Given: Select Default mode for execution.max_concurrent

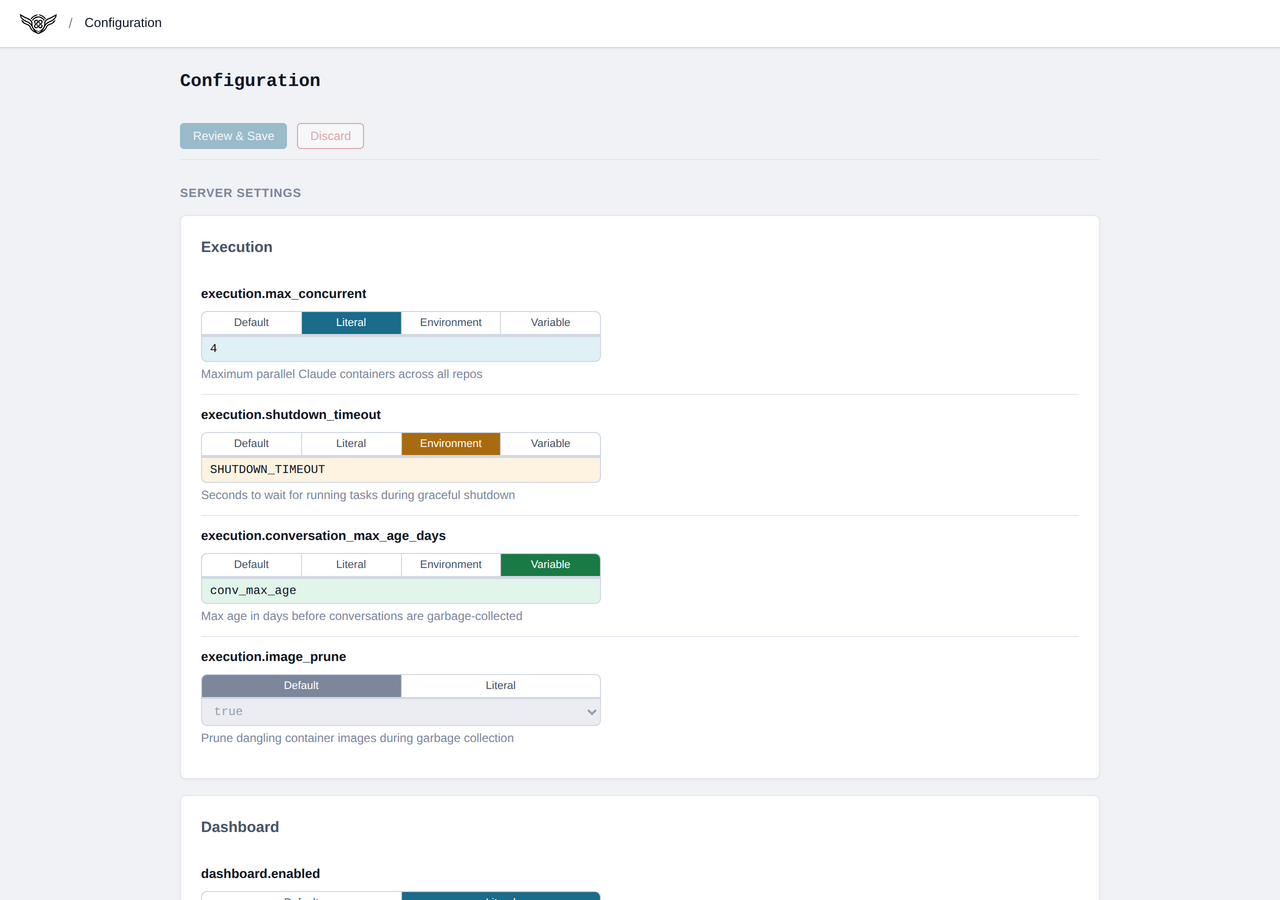Looking at the screenshot, I should [250, 322].
